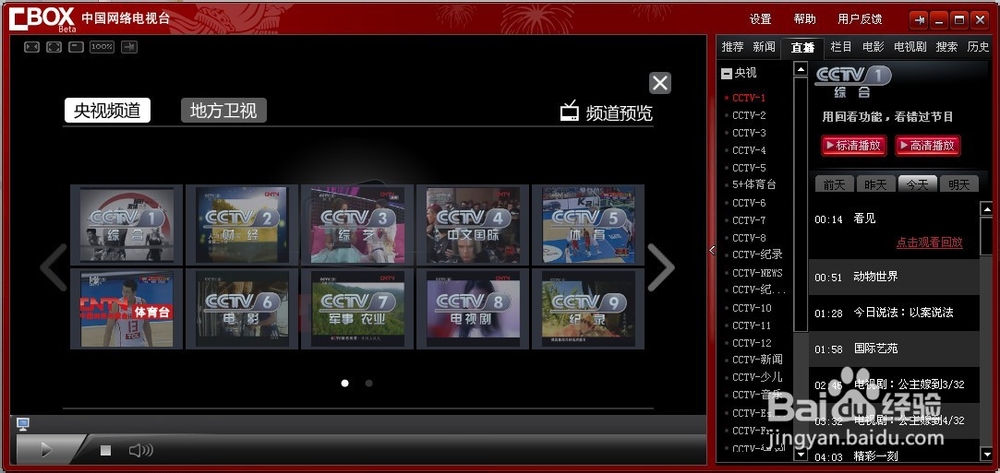This screenshot has width=1000, height=473.
Task: Open CCTV-1 综合 channel thumbnail
Action: tap(126, 224)
